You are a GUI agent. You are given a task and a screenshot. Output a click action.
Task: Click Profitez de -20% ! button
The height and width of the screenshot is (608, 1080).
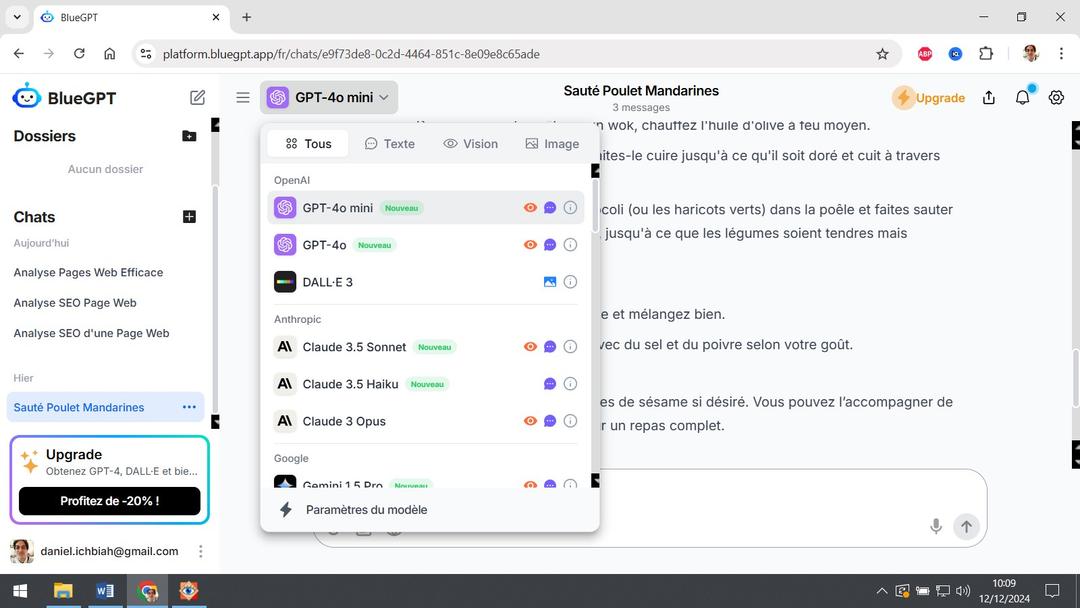[x=110, y=501]
